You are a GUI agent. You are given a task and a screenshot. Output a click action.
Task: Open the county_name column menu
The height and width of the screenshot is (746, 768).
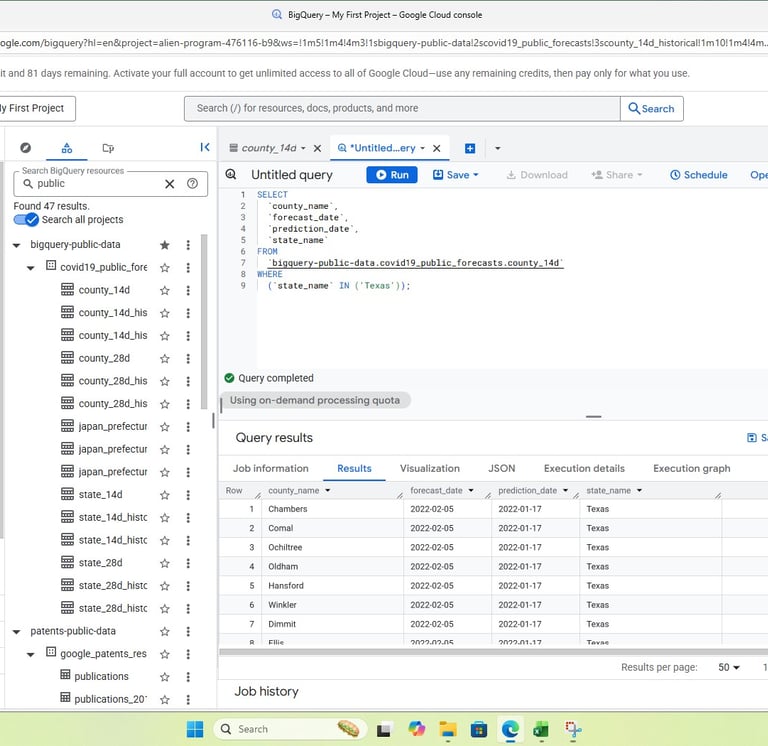point(328,490)
